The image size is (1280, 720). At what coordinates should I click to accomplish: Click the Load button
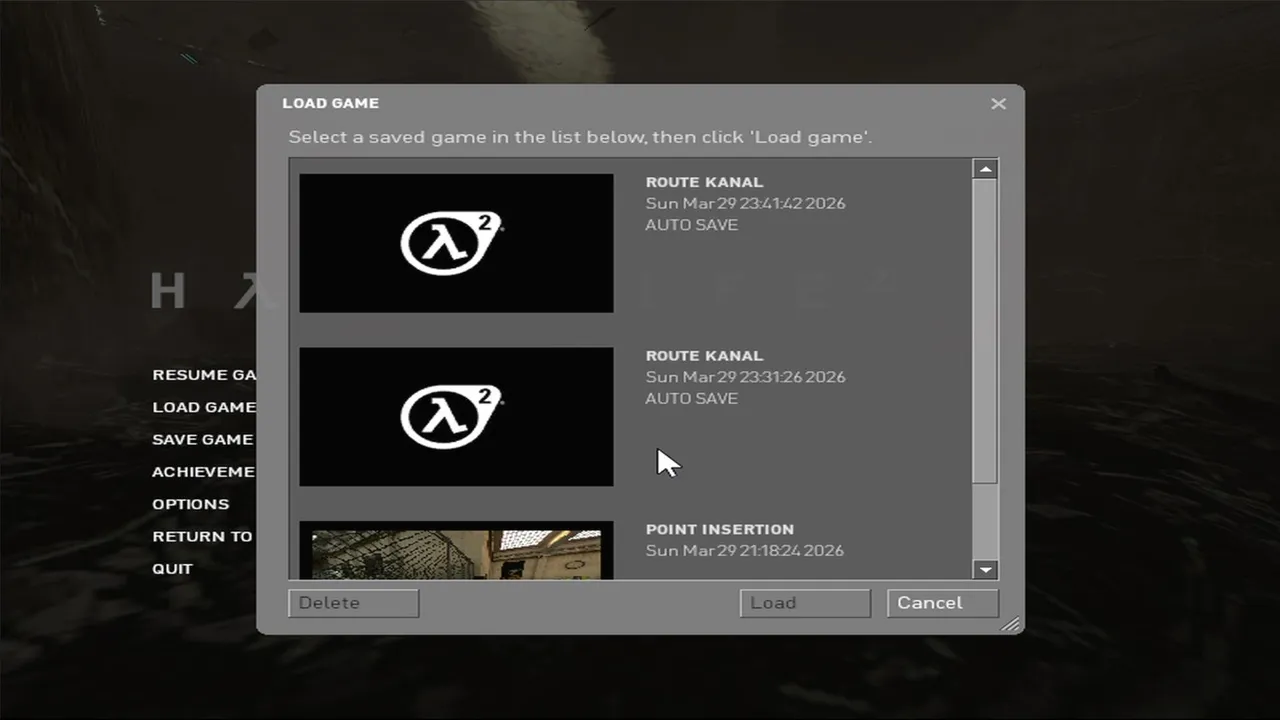(x=805, y=603)
